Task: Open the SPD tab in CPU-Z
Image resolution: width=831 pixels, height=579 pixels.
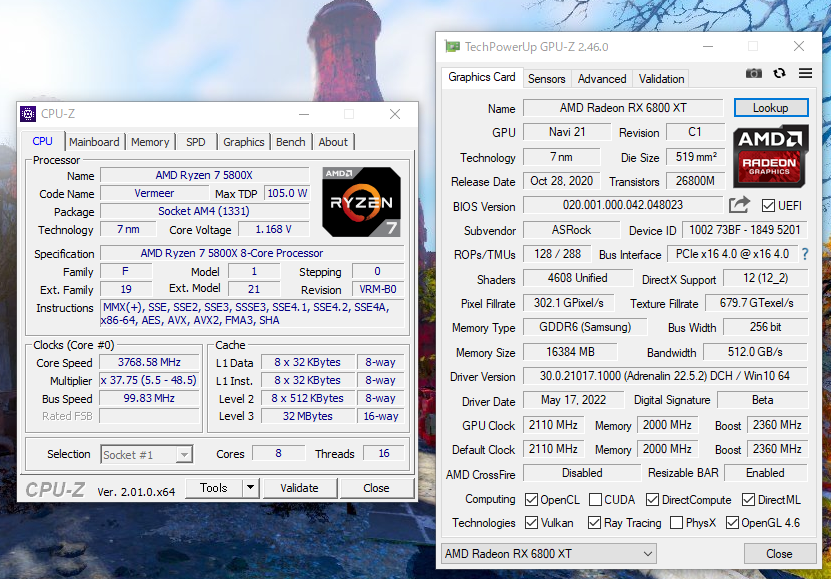Action: [x=196, y=142]
